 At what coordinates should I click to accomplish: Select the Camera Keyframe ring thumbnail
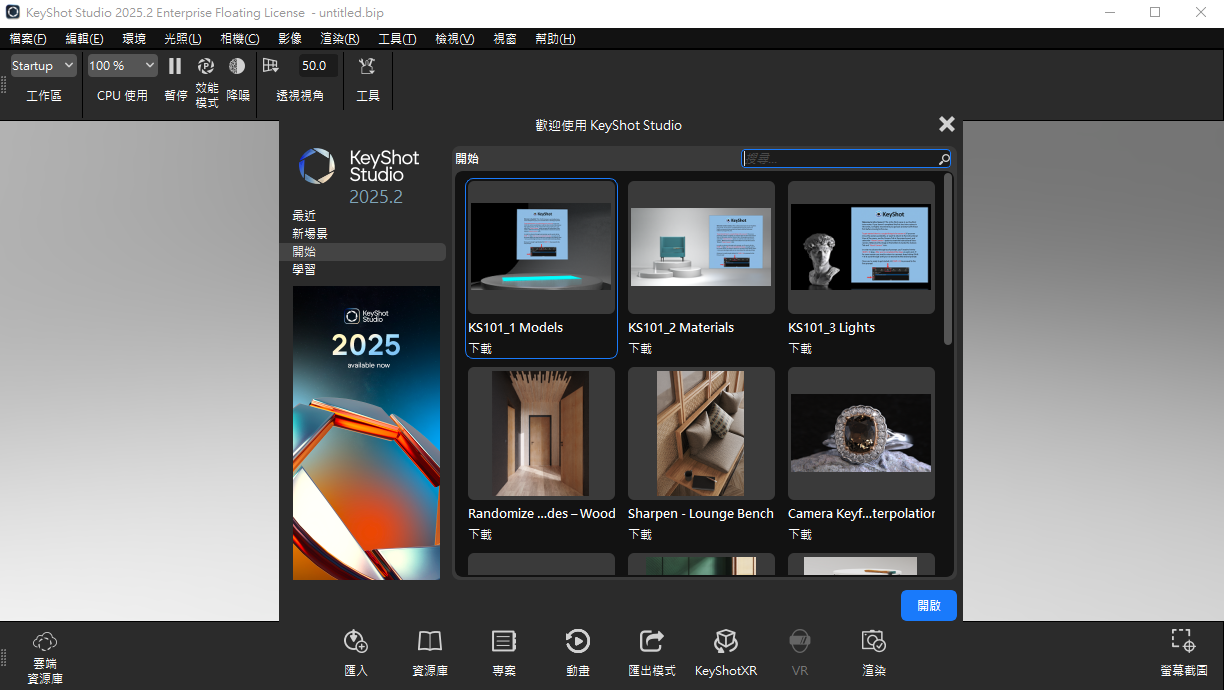click(861, 433)
